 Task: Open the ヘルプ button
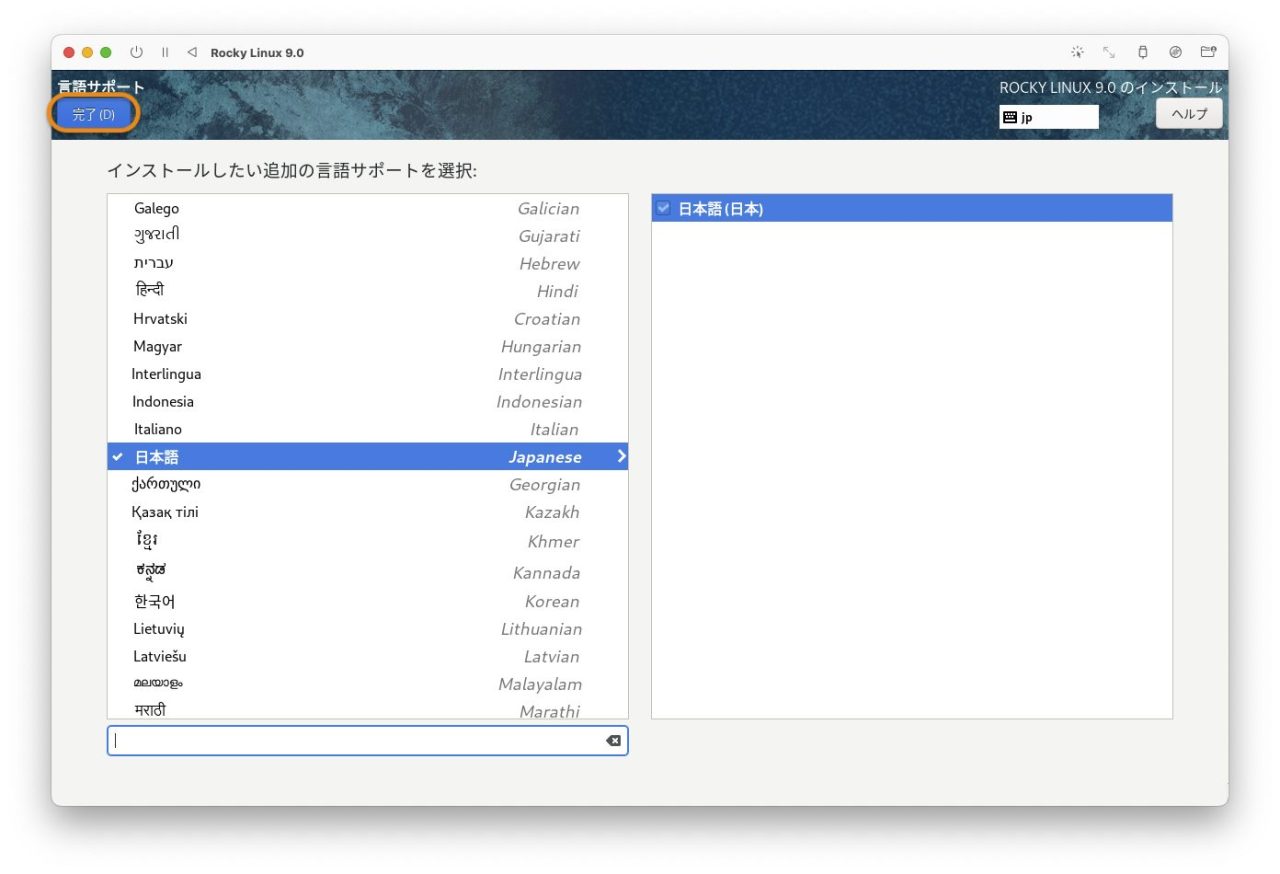click(x=1188, y=113)
